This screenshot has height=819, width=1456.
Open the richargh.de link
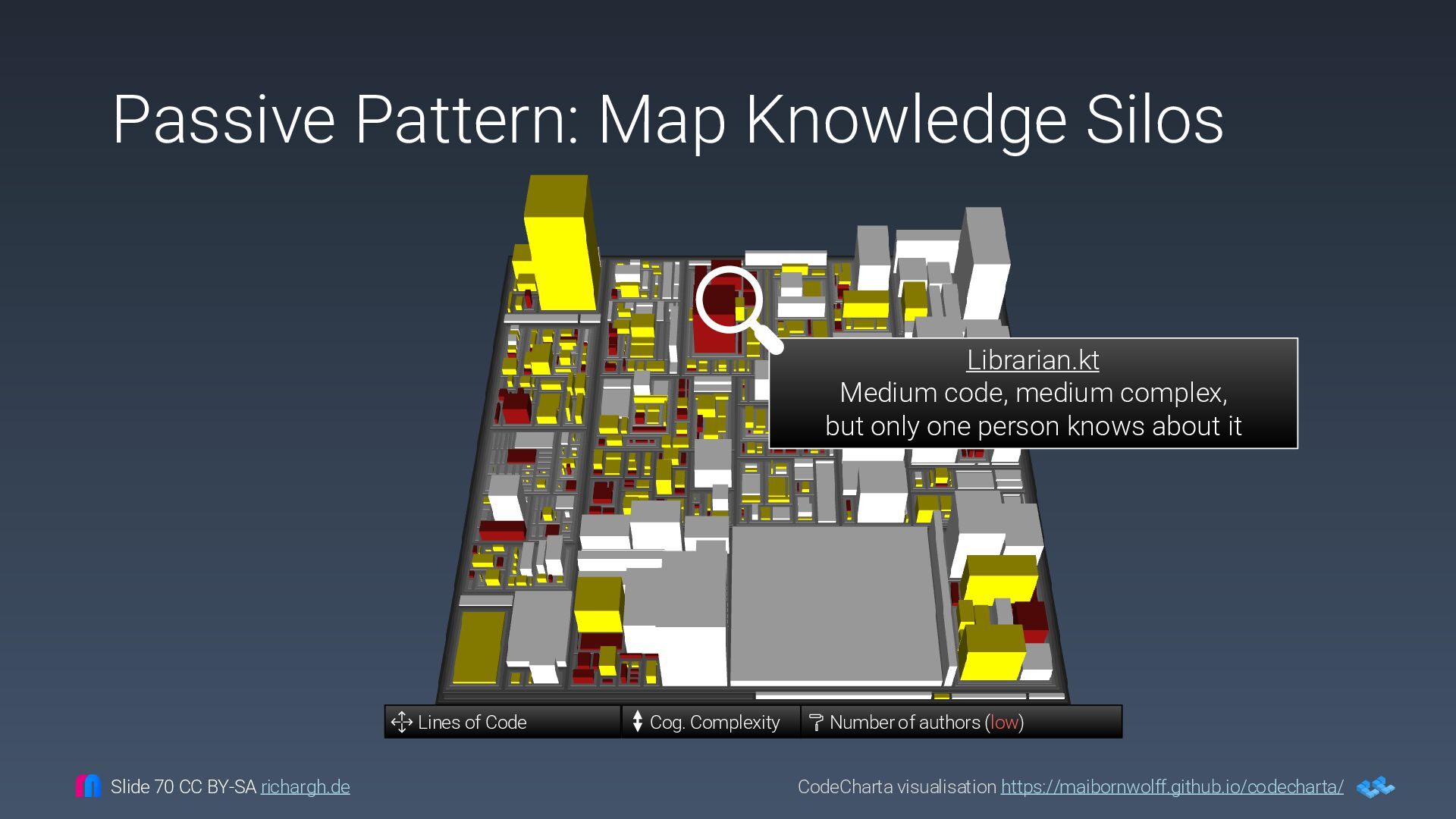click(305, 787)
